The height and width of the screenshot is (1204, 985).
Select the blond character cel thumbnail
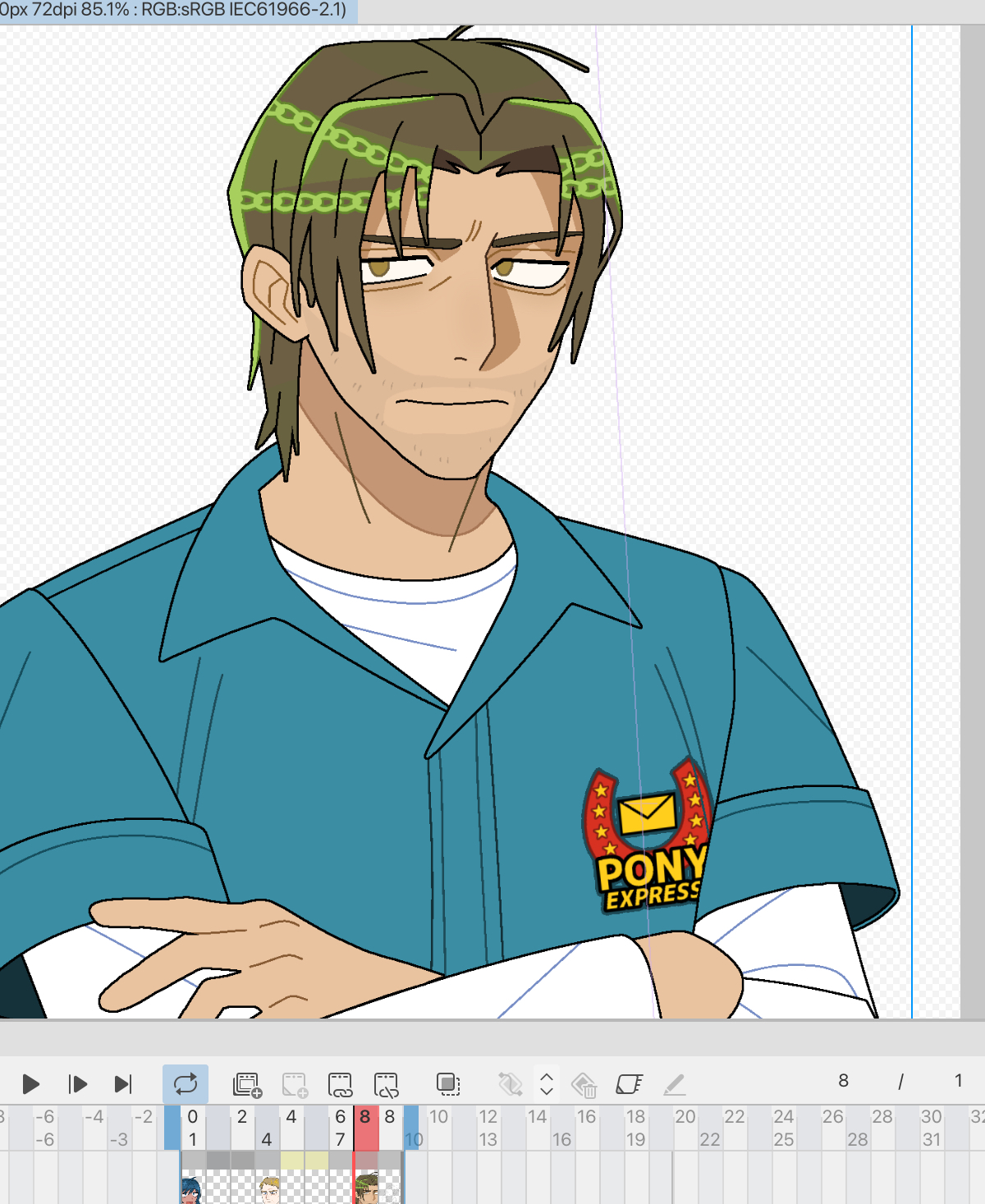click(x=269, y=1189)
